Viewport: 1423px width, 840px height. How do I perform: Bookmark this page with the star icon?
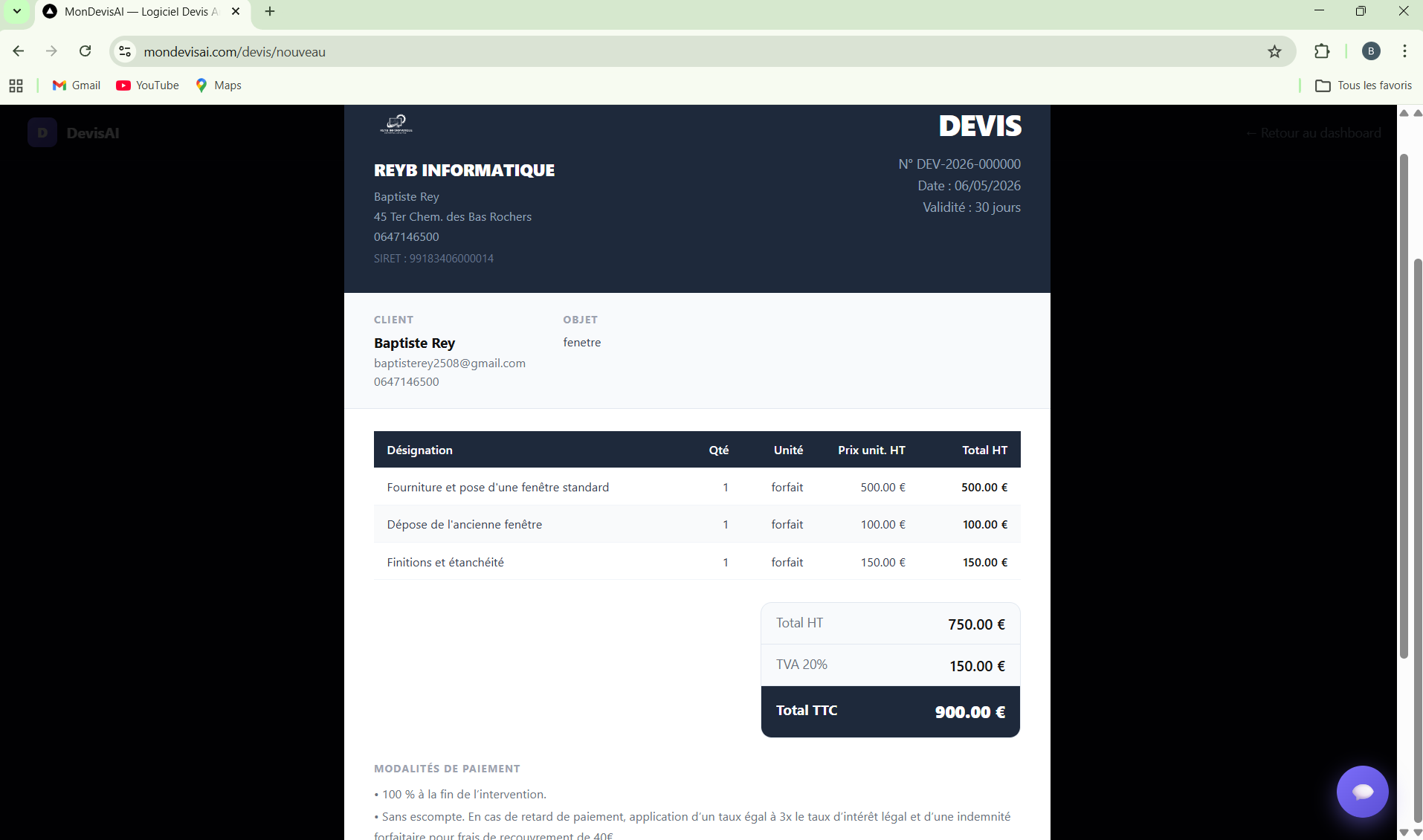point(1275,51)
